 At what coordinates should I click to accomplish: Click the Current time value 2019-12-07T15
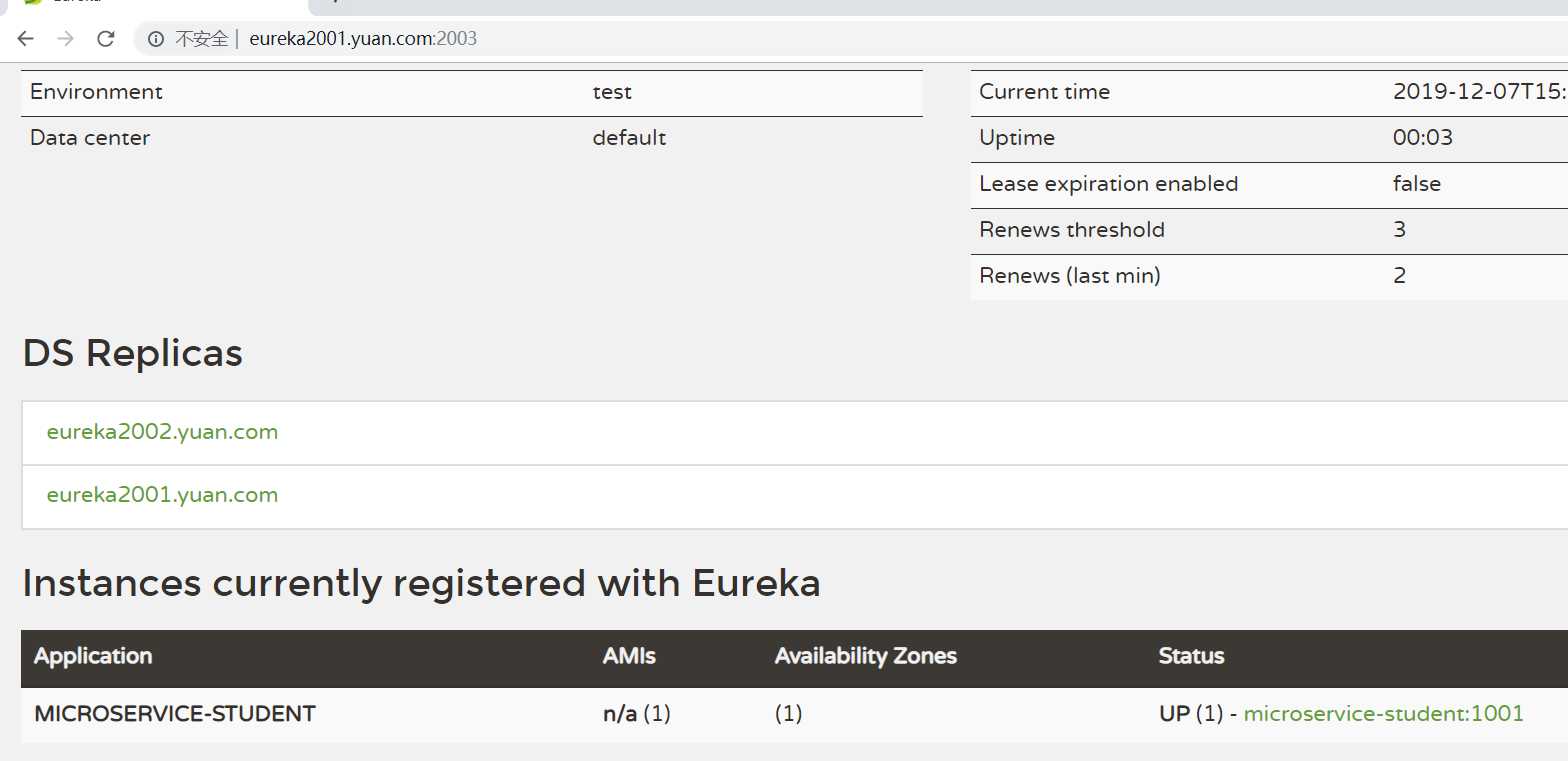click(1479, 92)
